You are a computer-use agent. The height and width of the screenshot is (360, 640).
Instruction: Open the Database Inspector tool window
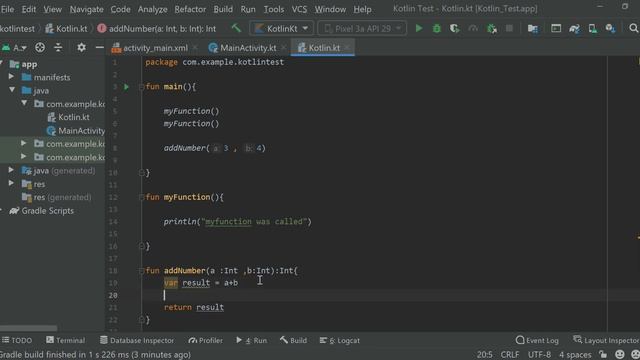coord(137,340)
